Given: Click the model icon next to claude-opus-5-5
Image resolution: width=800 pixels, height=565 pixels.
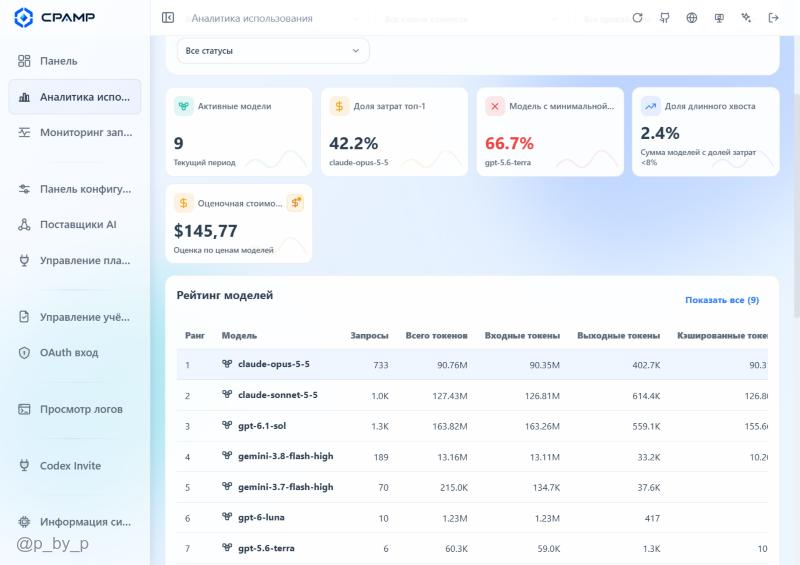Looking at the screenshot, I should 227,363.
